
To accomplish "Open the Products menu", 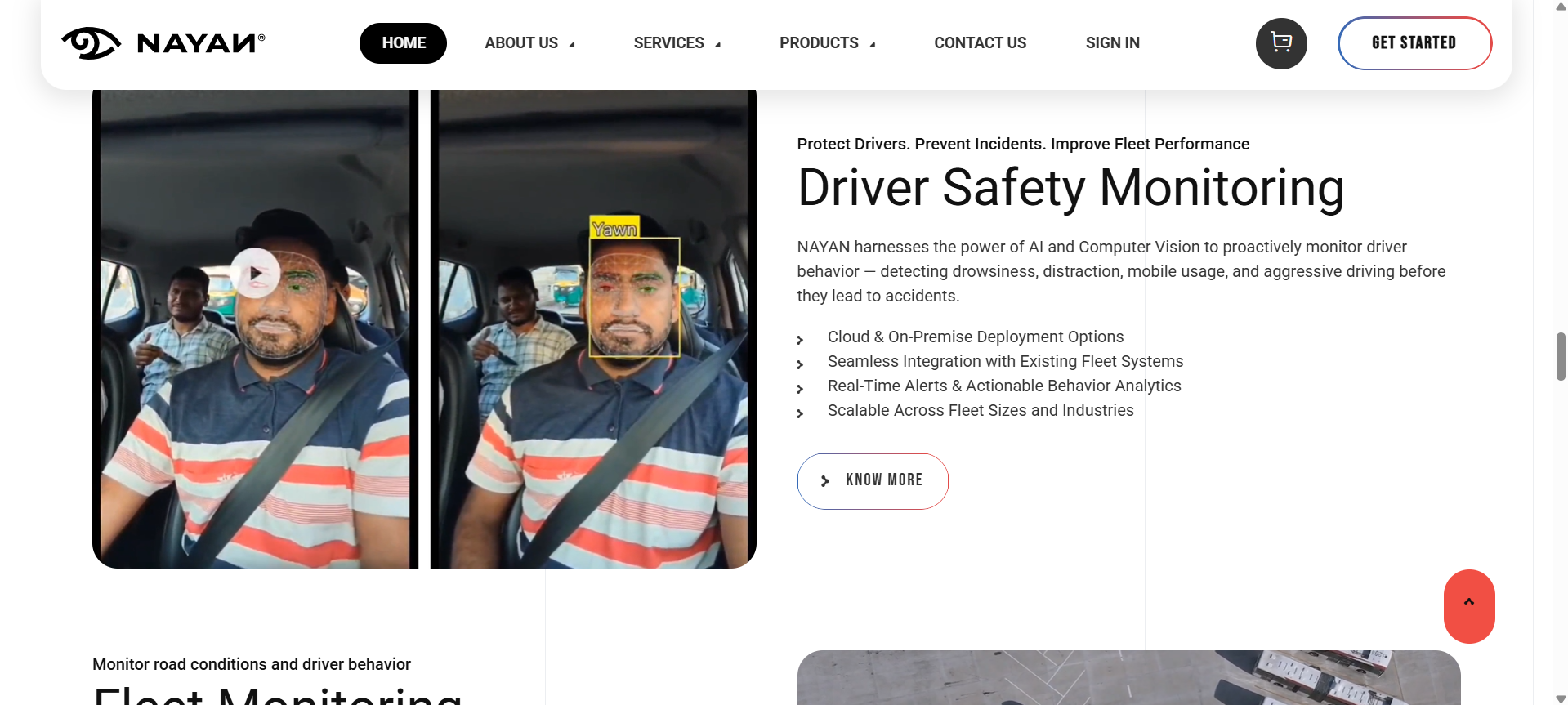I will pos(819,43).
